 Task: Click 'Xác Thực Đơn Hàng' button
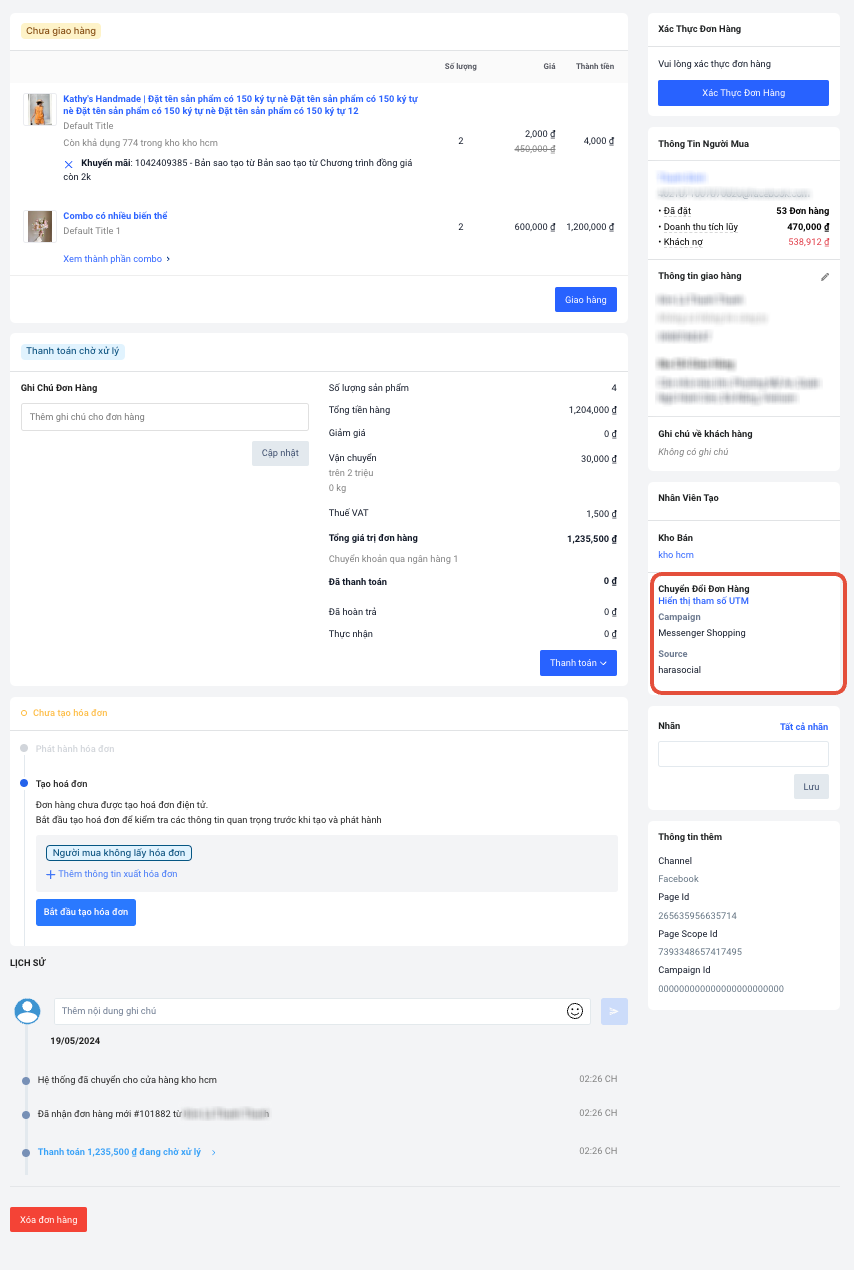743,93
